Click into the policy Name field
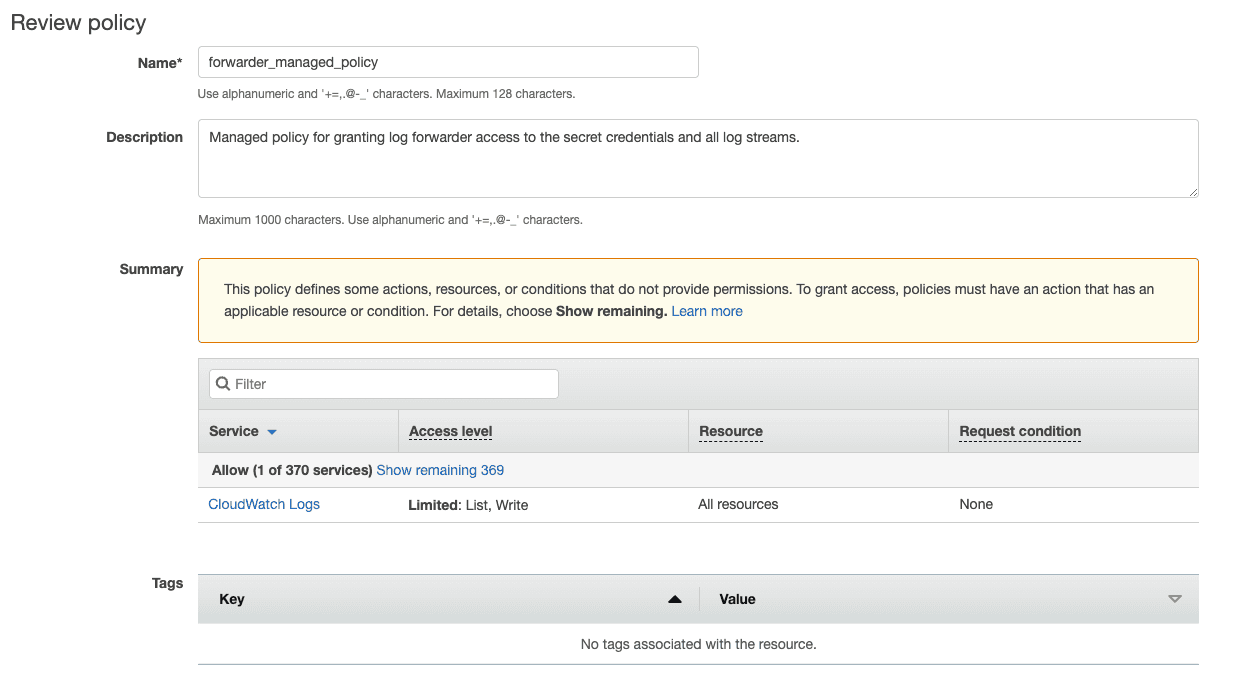 click(448, 62)
